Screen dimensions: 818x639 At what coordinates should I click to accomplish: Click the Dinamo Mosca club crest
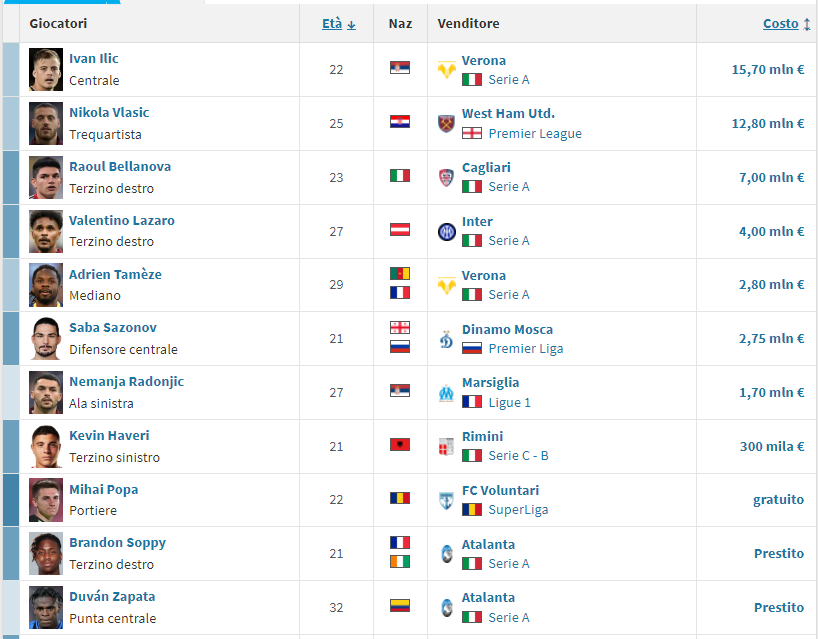point(446,339)
